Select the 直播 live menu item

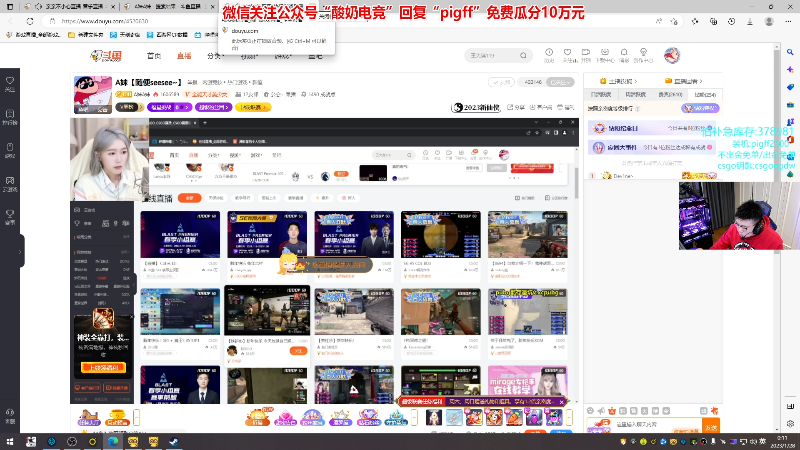click(184, 56)
